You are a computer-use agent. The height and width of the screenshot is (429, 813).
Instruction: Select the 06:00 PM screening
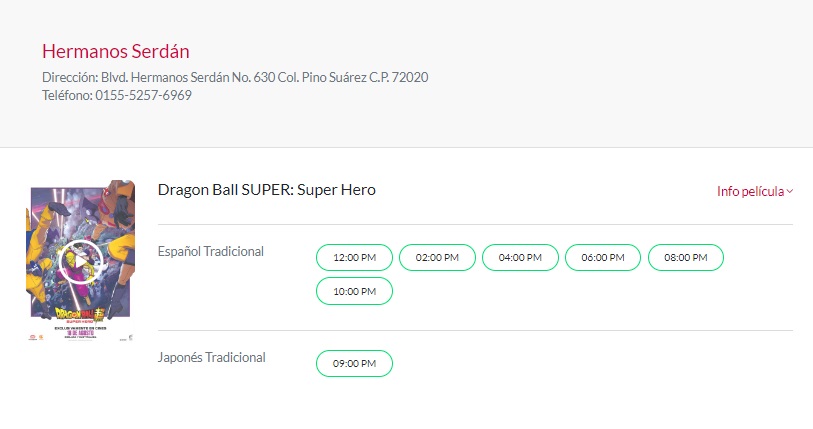[x=603, y=258]
